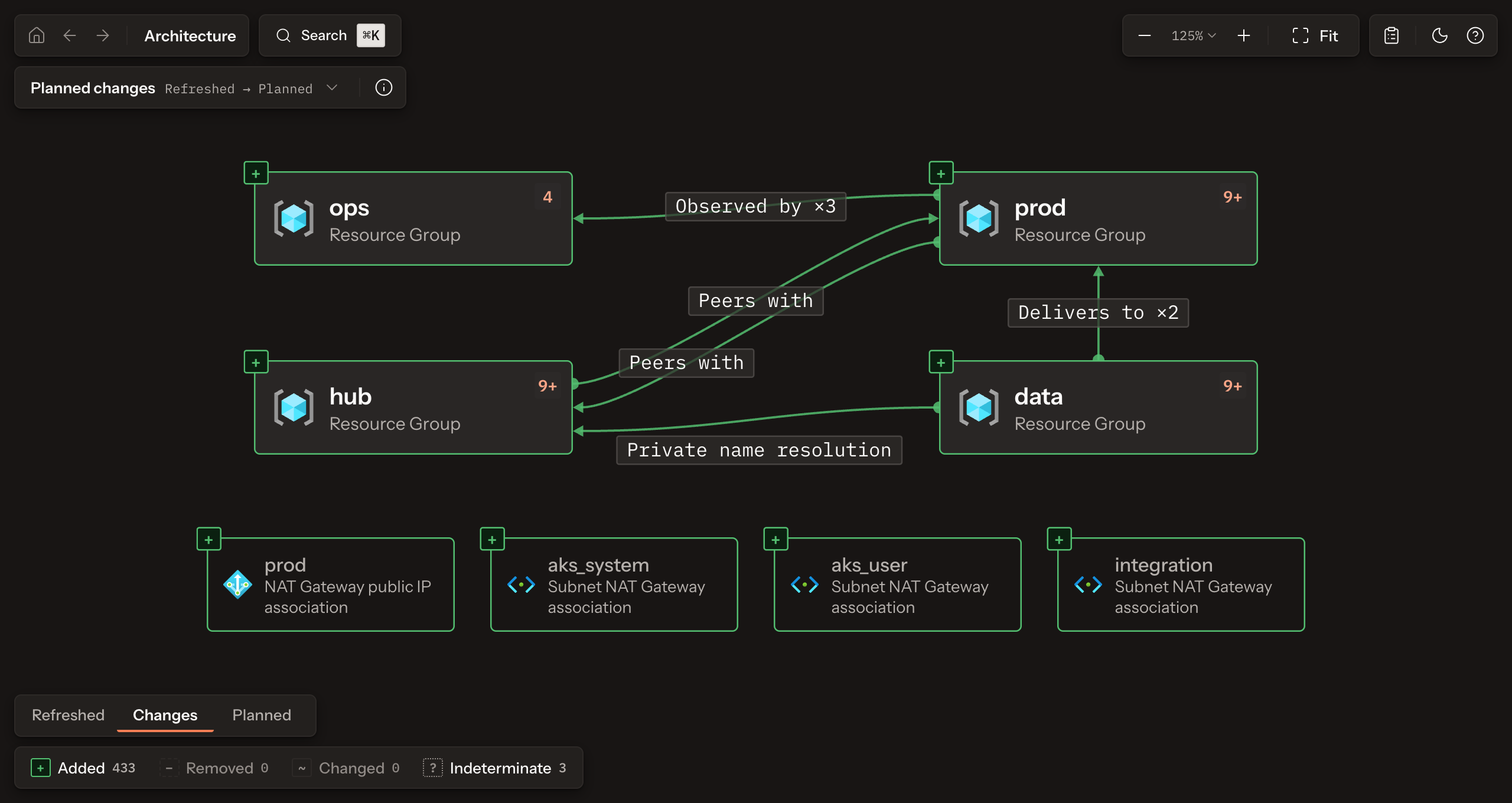The height and width of the screenshot is (803, 1512).
Task: Go to the home icon
Action: tap(37, 35)
